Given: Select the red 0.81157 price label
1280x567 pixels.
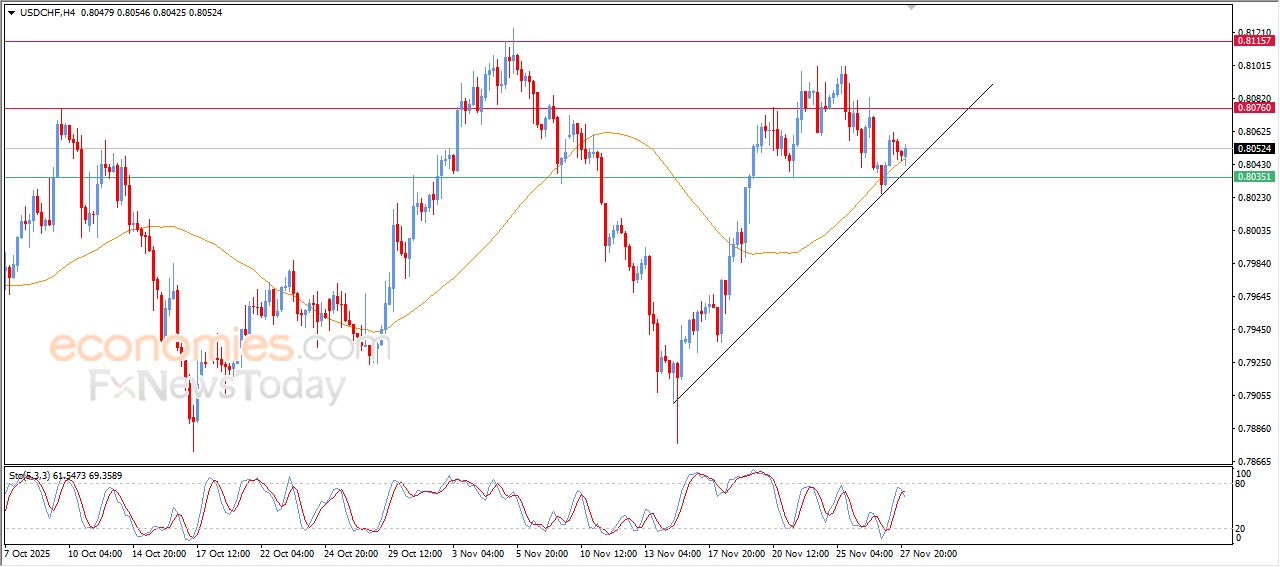Looking at the screenshot, I should point(1254,41).
